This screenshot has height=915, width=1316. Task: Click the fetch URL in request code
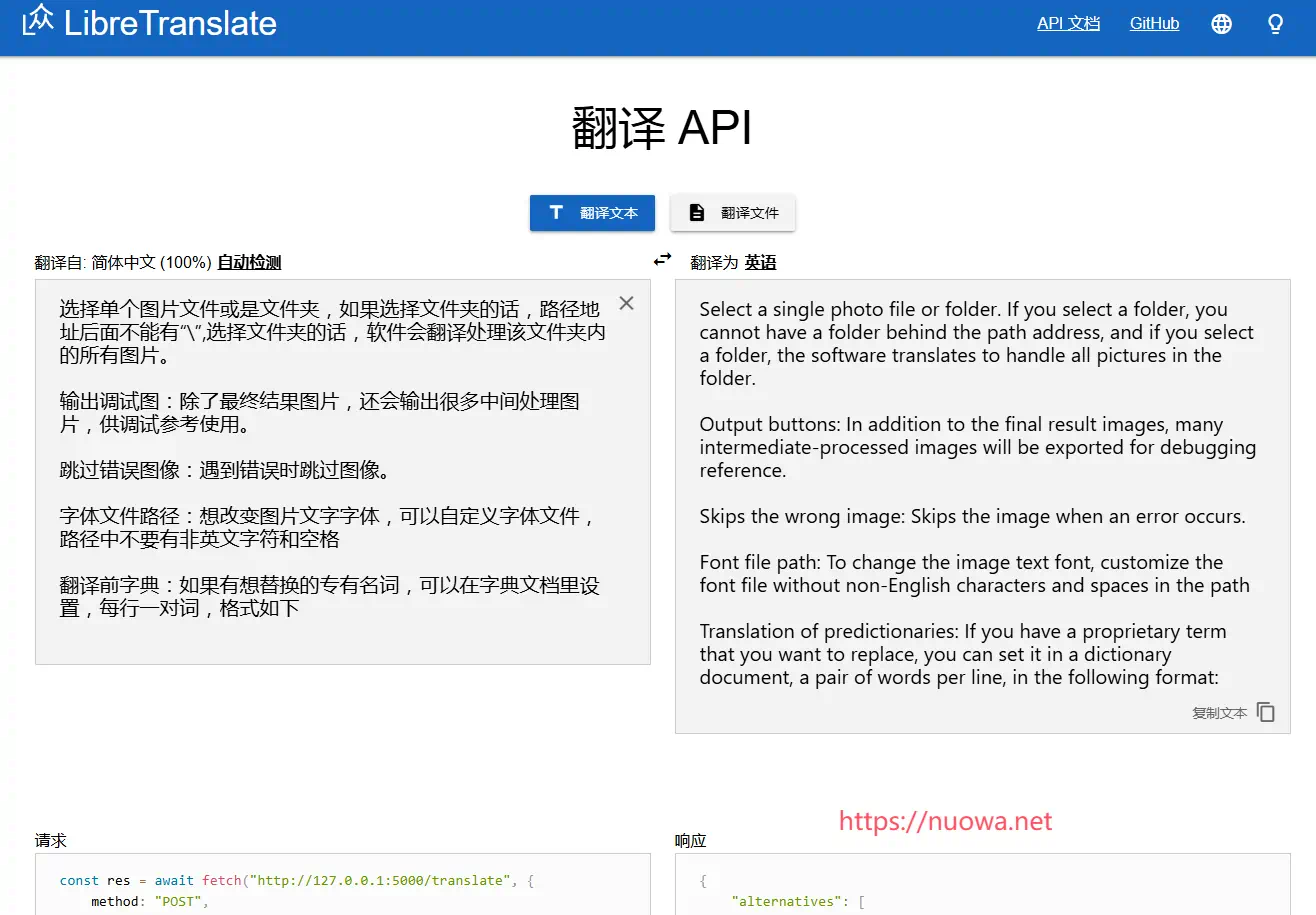pyautogui.click(x=381, y=881)
